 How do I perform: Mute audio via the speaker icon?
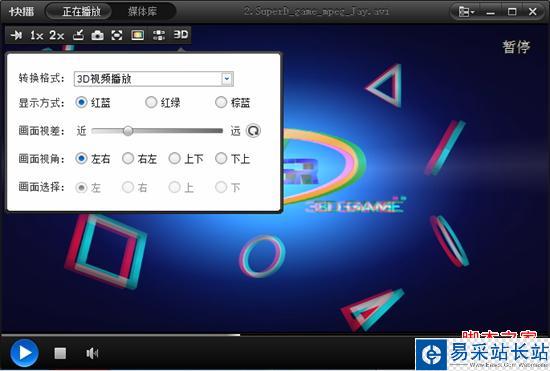point(92,353)
